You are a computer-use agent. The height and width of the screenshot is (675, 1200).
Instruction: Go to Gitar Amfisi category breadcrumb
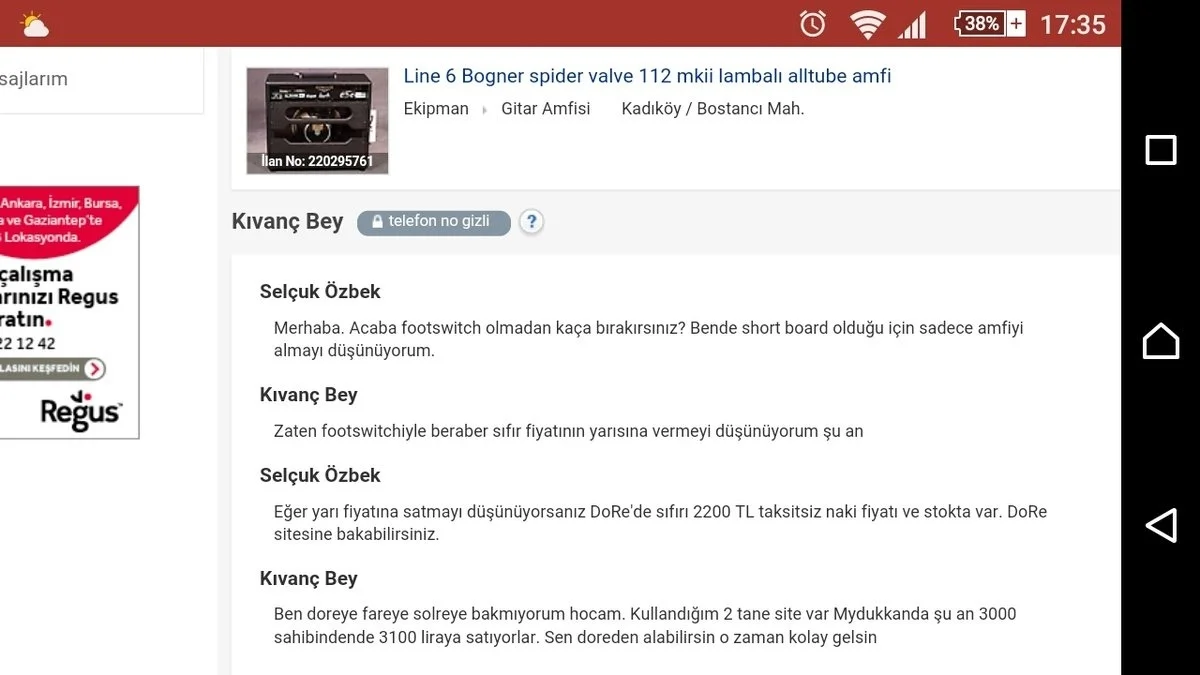546,109
